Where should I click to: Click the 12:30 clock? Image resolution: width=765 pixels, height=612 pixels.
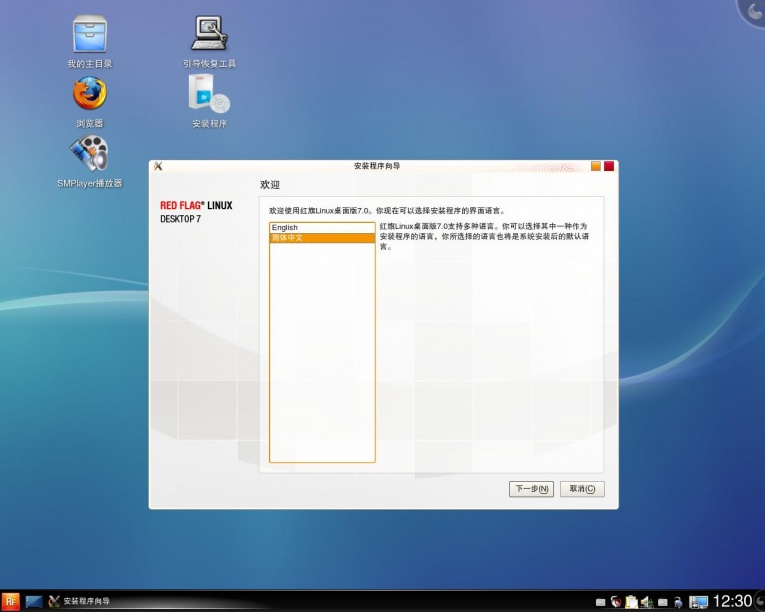[x=732, y=601]
